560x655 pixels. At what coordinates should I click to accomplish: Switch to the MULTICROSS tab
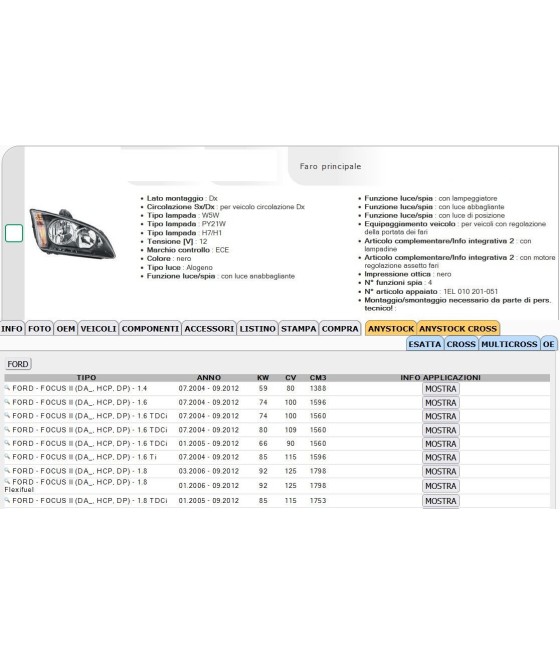pyautogui.click(x=509, y=344)
